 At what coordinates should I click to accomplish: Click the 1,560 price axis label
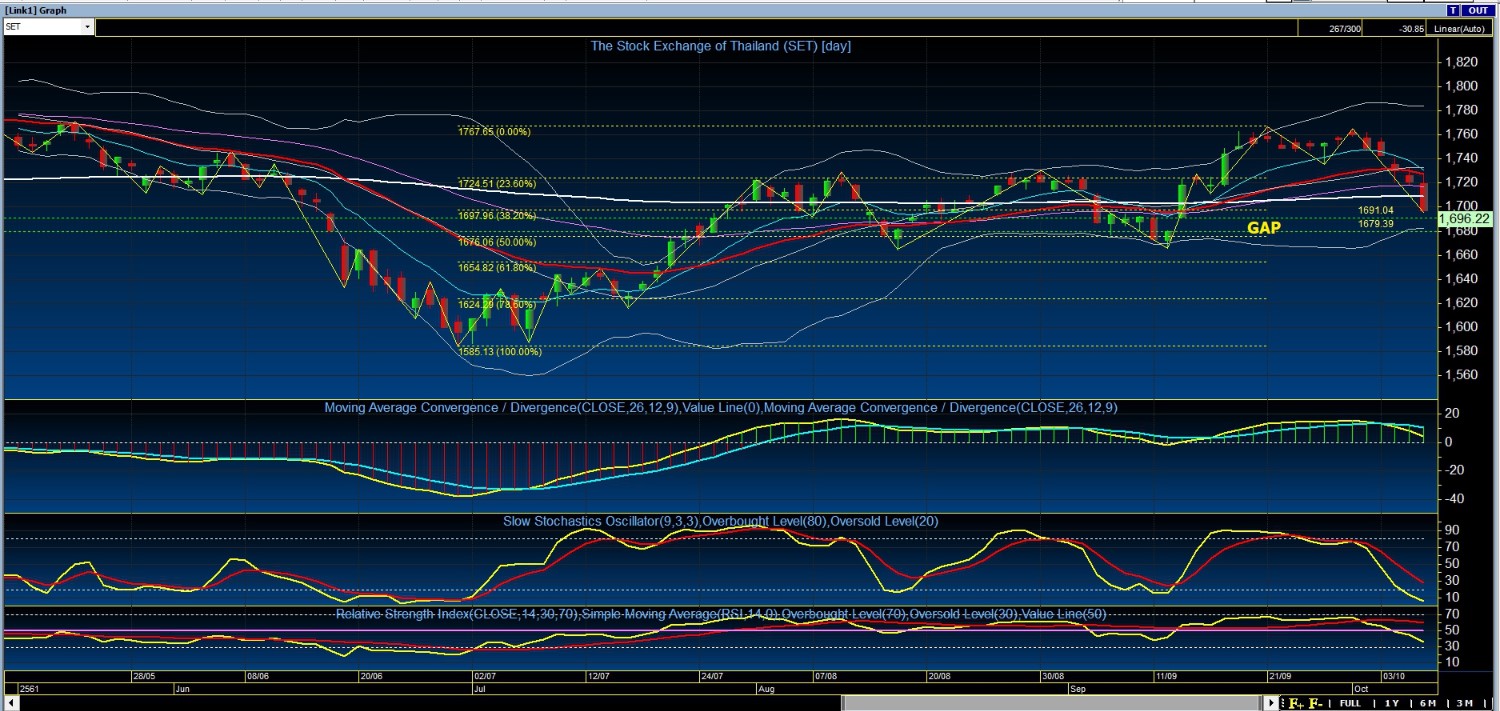coord(1462,375)
